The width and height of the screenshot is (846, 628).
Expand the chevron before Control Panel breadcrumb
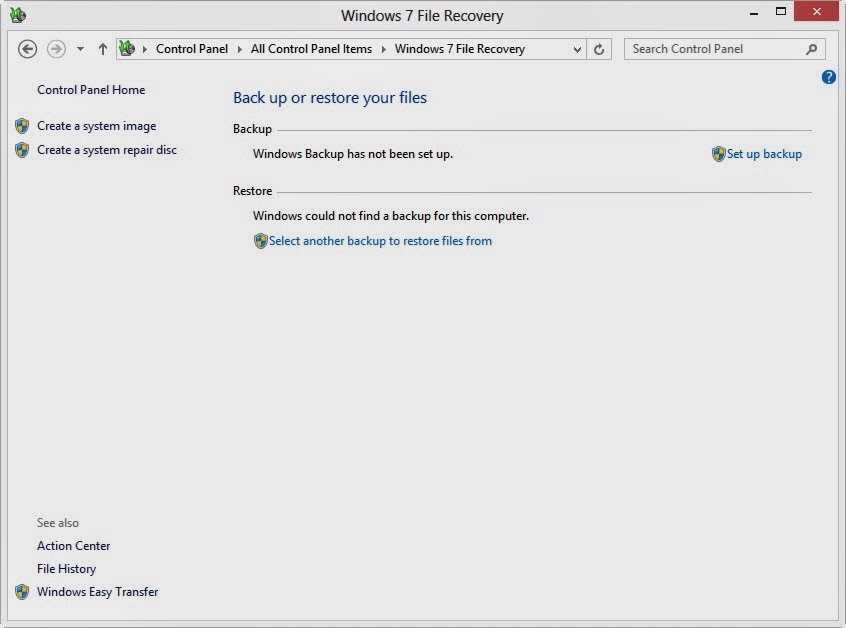[145, 49]
